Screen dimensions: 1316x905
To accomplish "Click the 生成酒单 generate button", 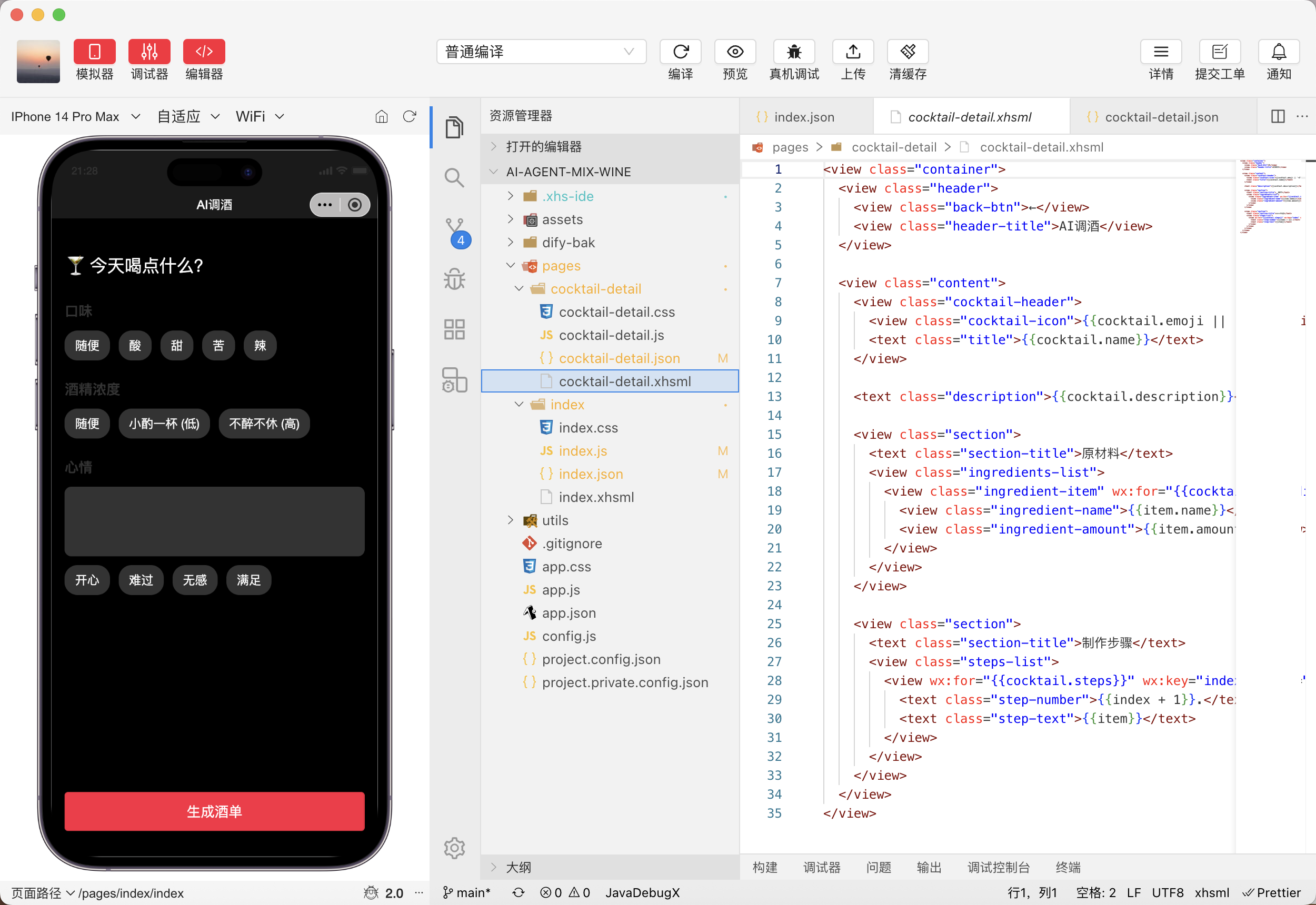I will pos(214,811).
